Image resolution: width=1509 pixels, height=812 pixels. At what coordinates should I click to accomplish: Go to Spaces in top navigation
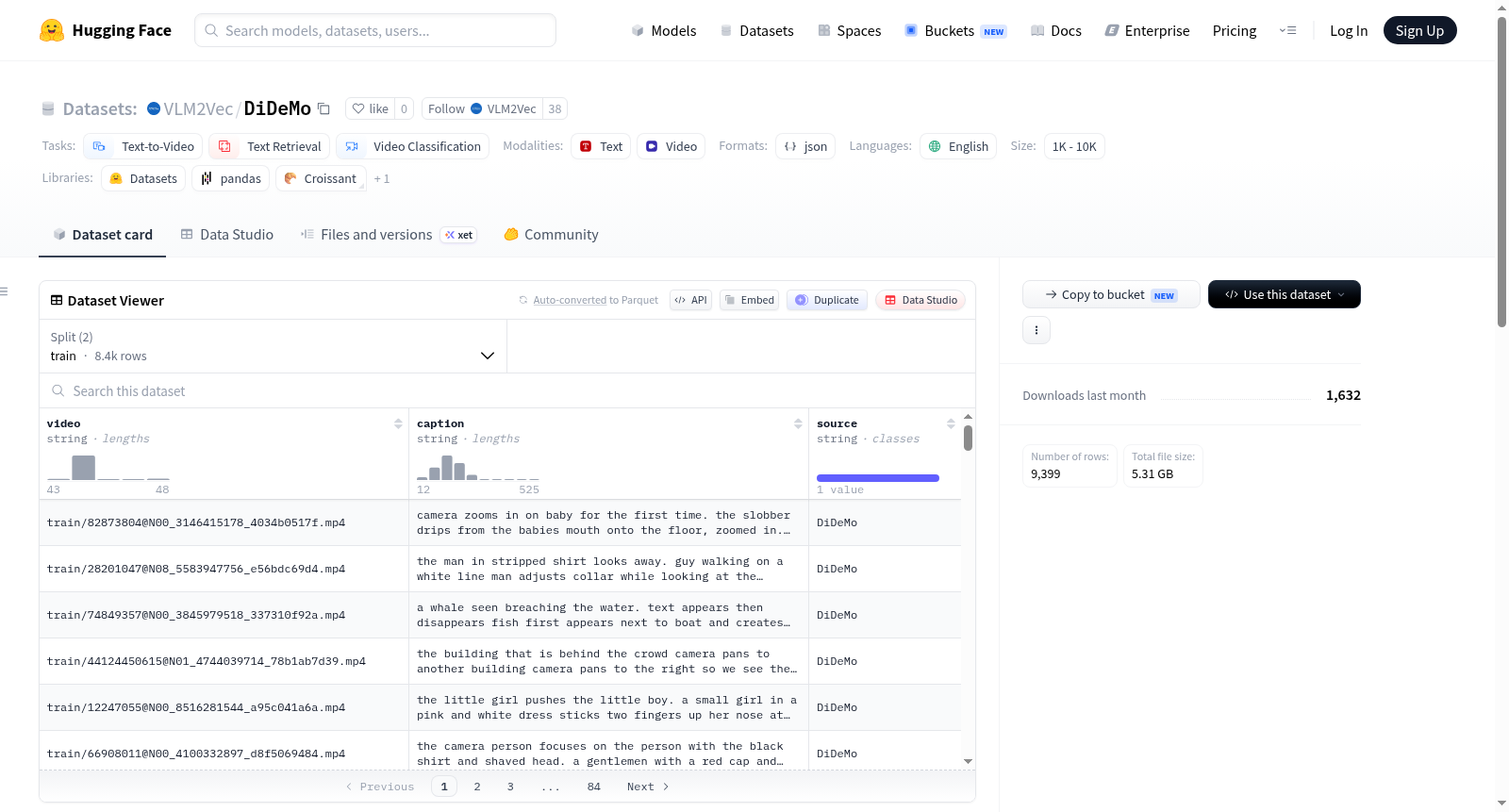850,30
